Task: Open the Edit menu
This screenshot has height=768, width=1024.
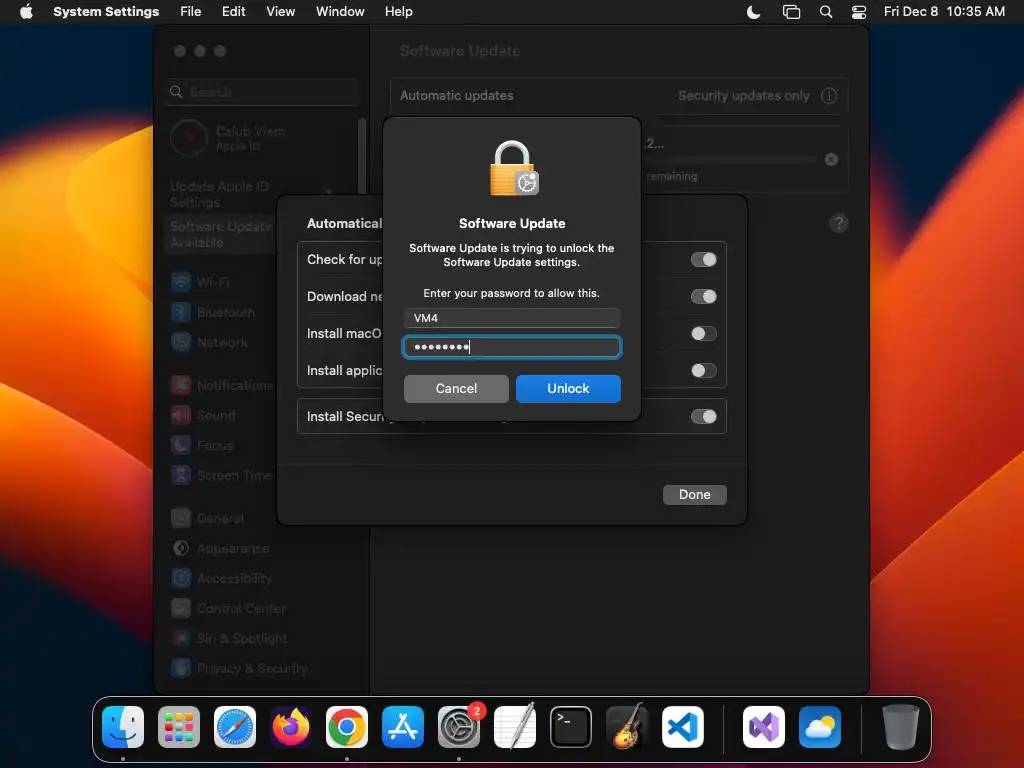Action: pyautogui.click(x=233, y=12)
